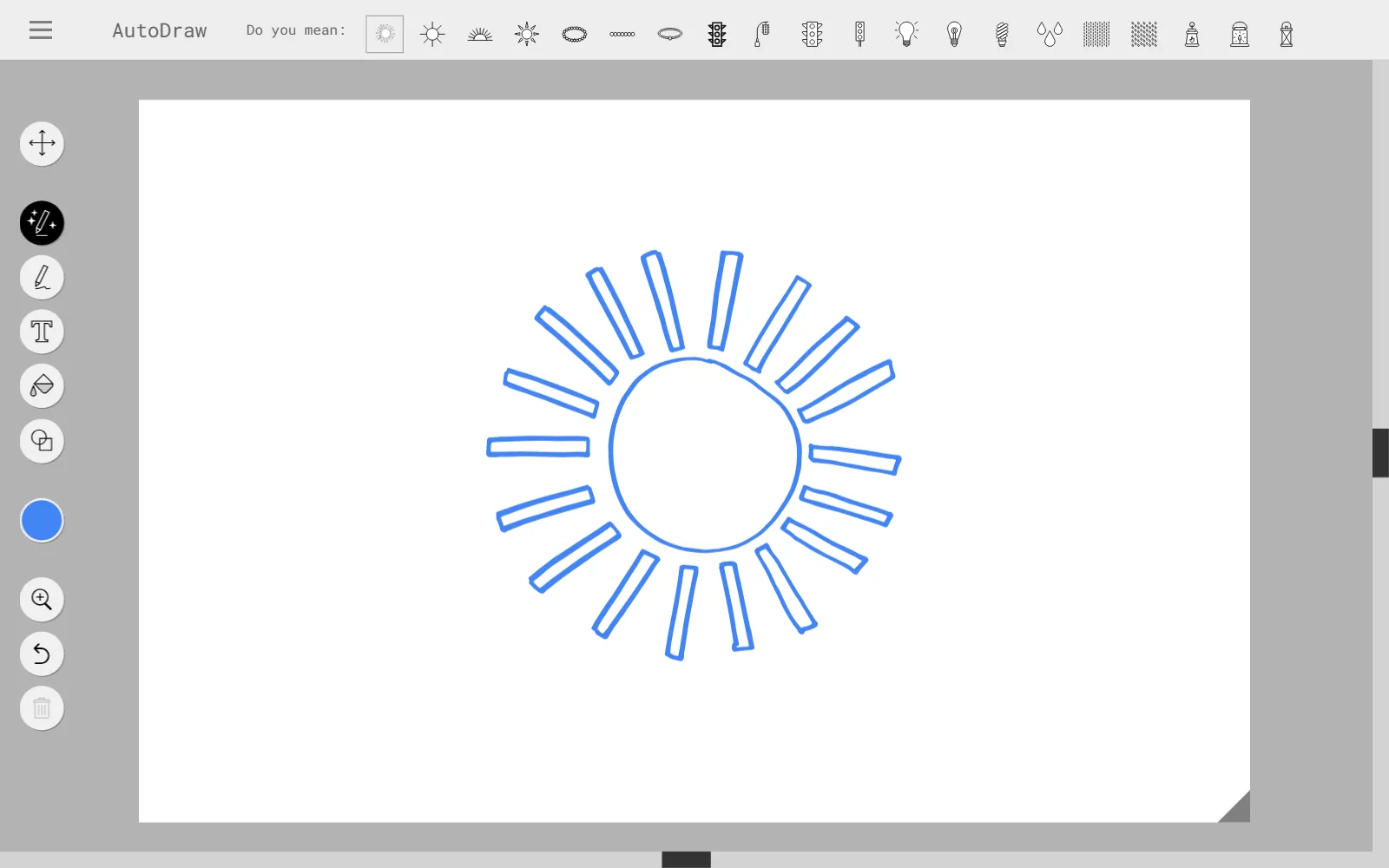Select the AutoDraw magic pencil tool
The image size is (1389, 868).
coord(42,223)
